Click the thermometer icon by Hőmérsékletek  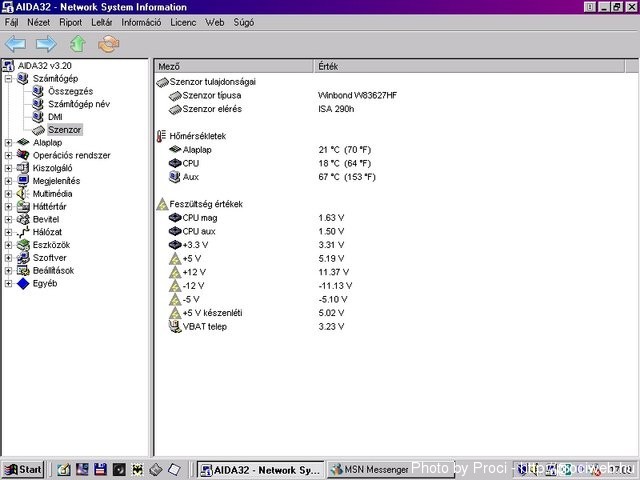point(162,136)
